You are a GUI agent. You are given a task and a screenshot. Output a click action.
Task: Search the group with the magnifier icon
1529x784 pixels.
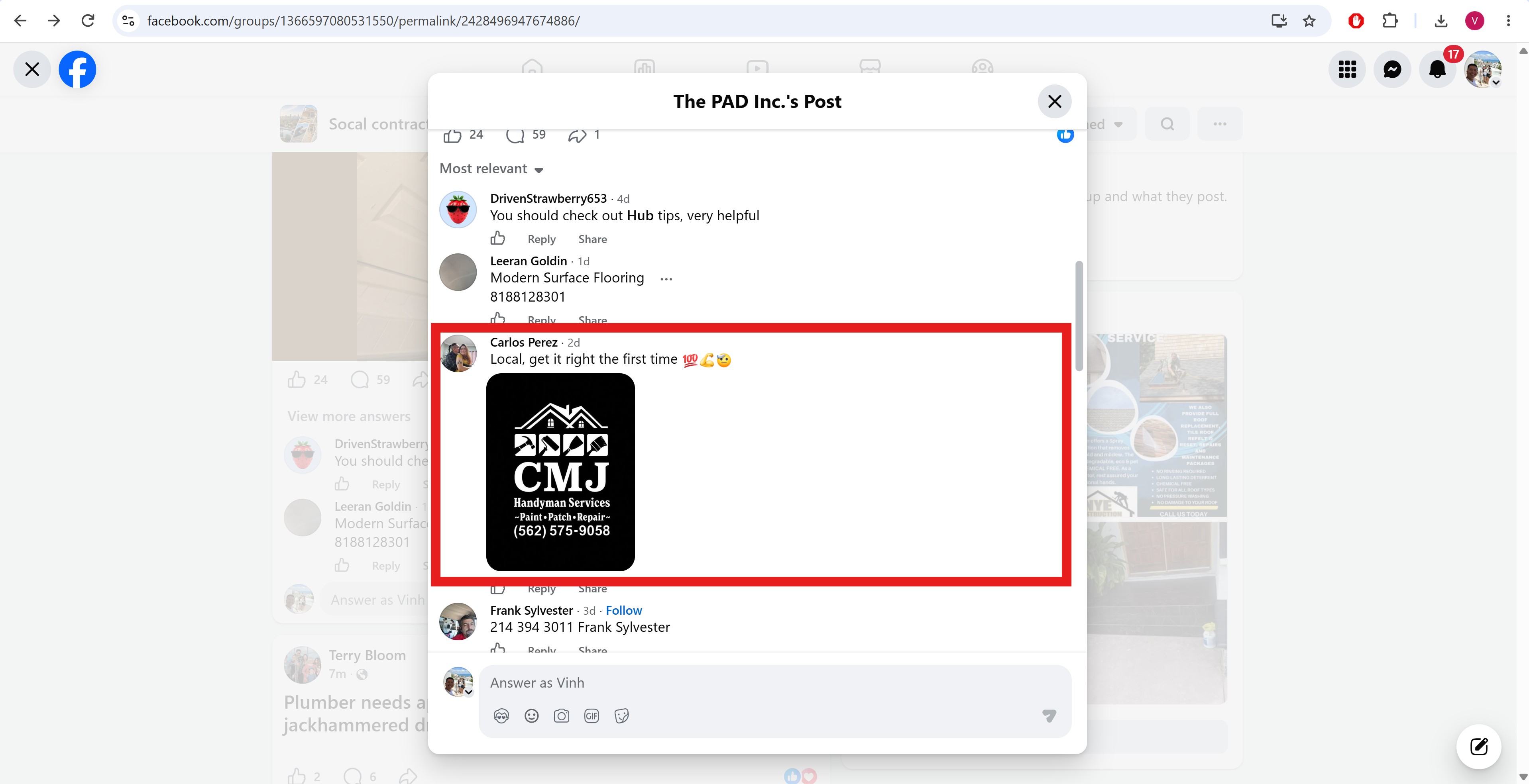pyautogui.click(x=1167, y=124)
